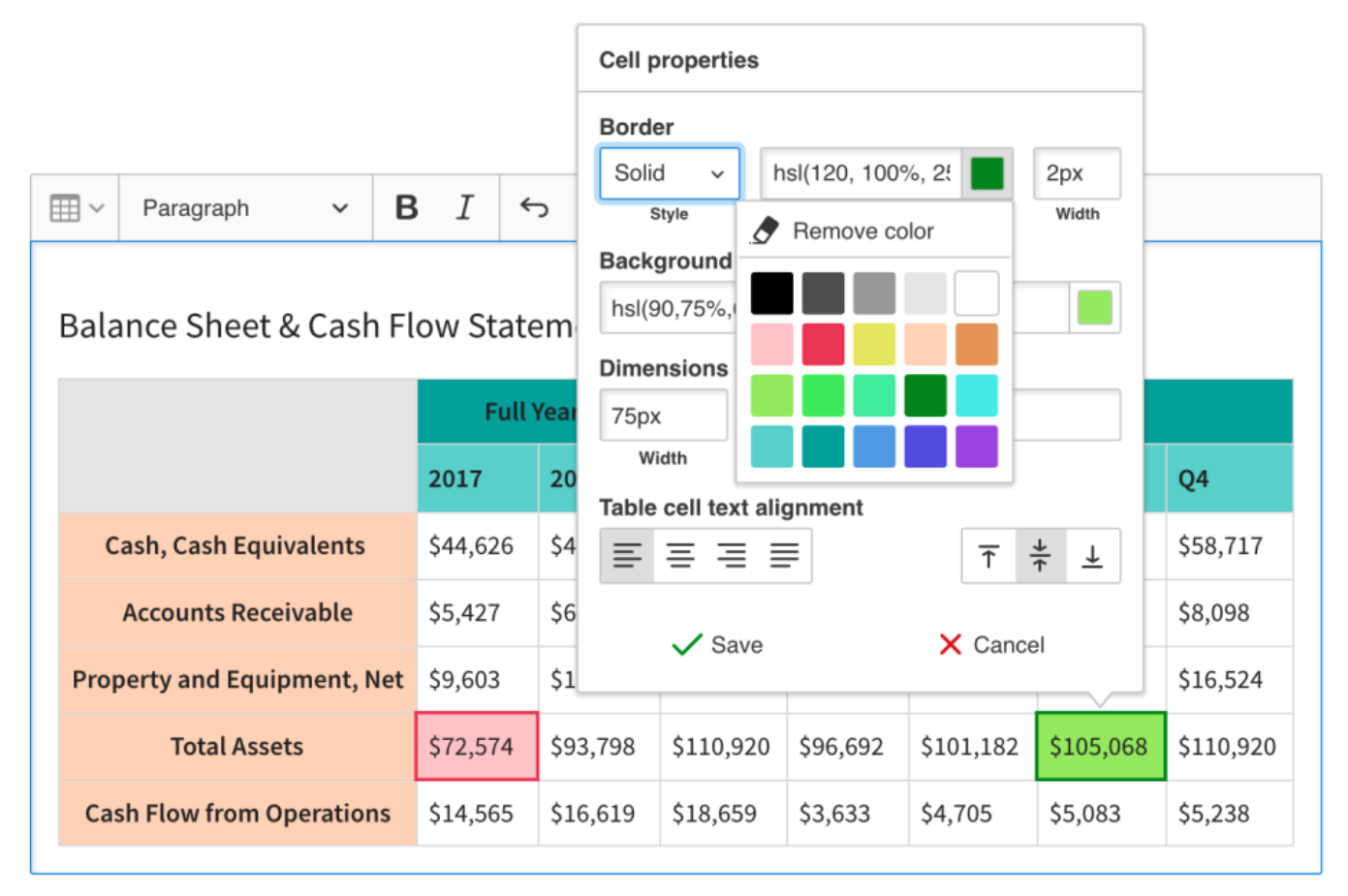Save the cell properties
The image size is (1348, 896).
pos(718,645)
